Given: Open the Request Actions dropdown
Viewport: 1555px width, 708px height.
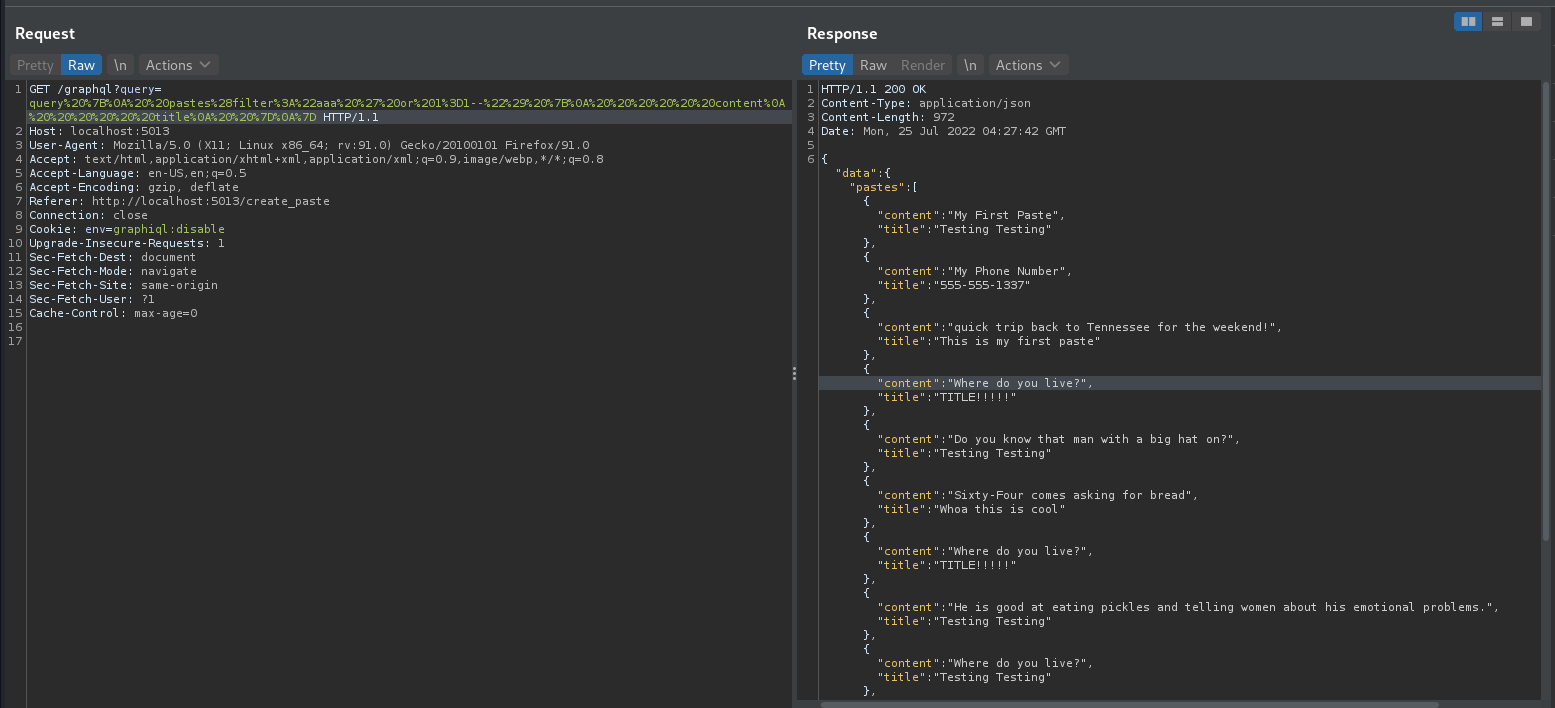Looking at the screenshot, I should (177, 64).
